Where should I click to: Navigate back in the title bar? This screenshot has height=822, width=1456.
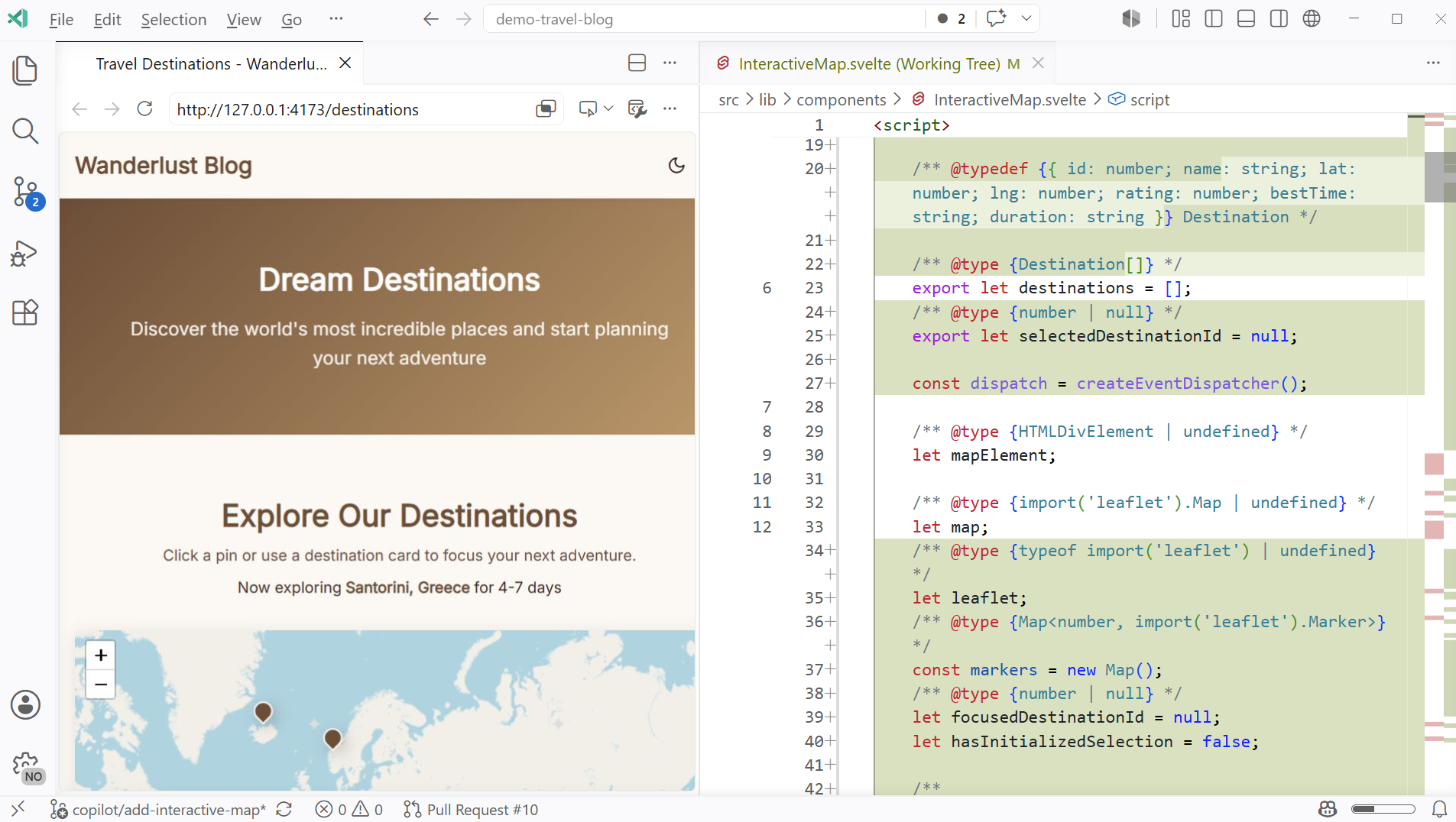click(431, 19)
